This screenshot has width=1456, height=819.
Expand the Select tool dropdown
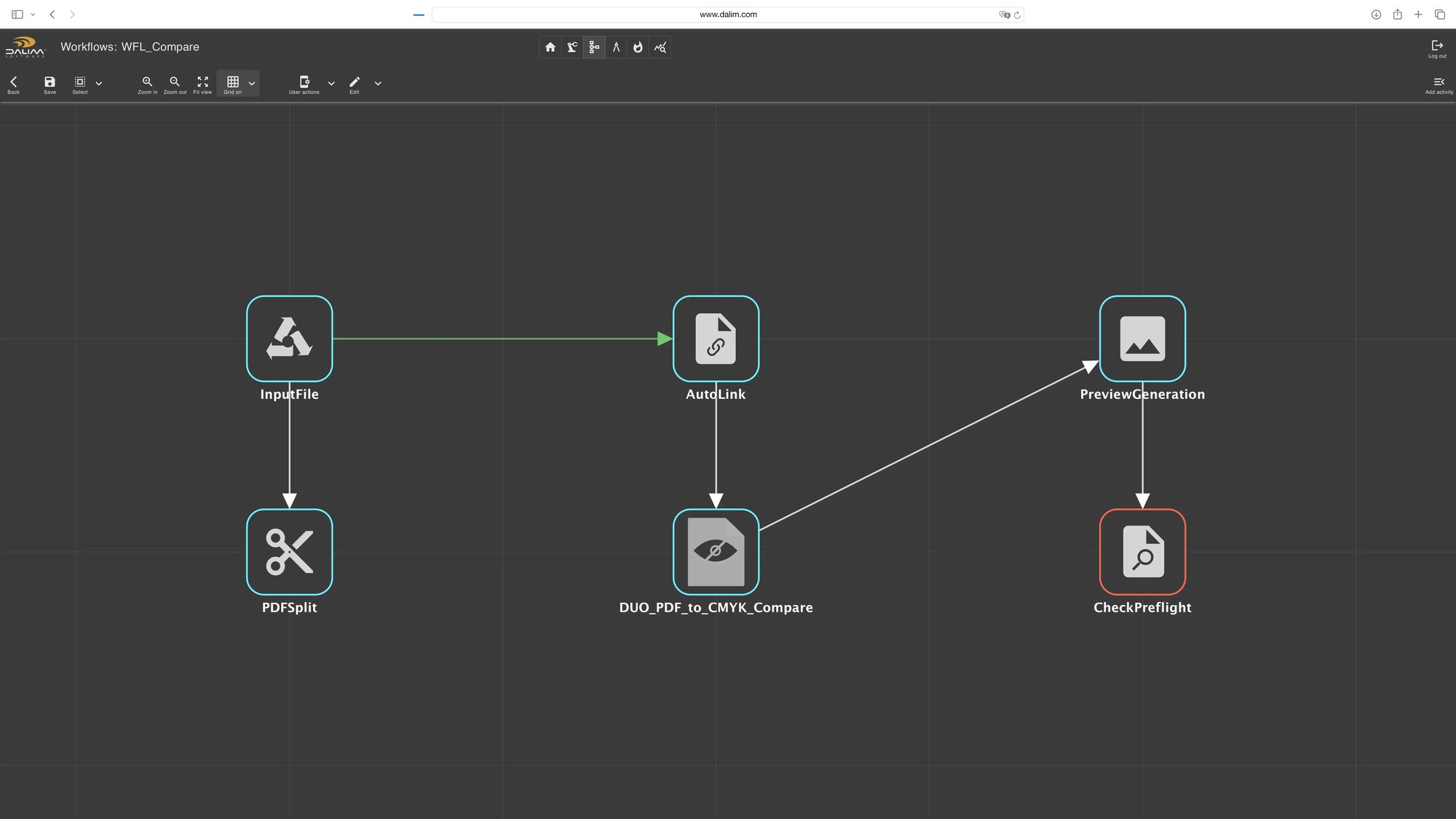click(x=99, y=83)
